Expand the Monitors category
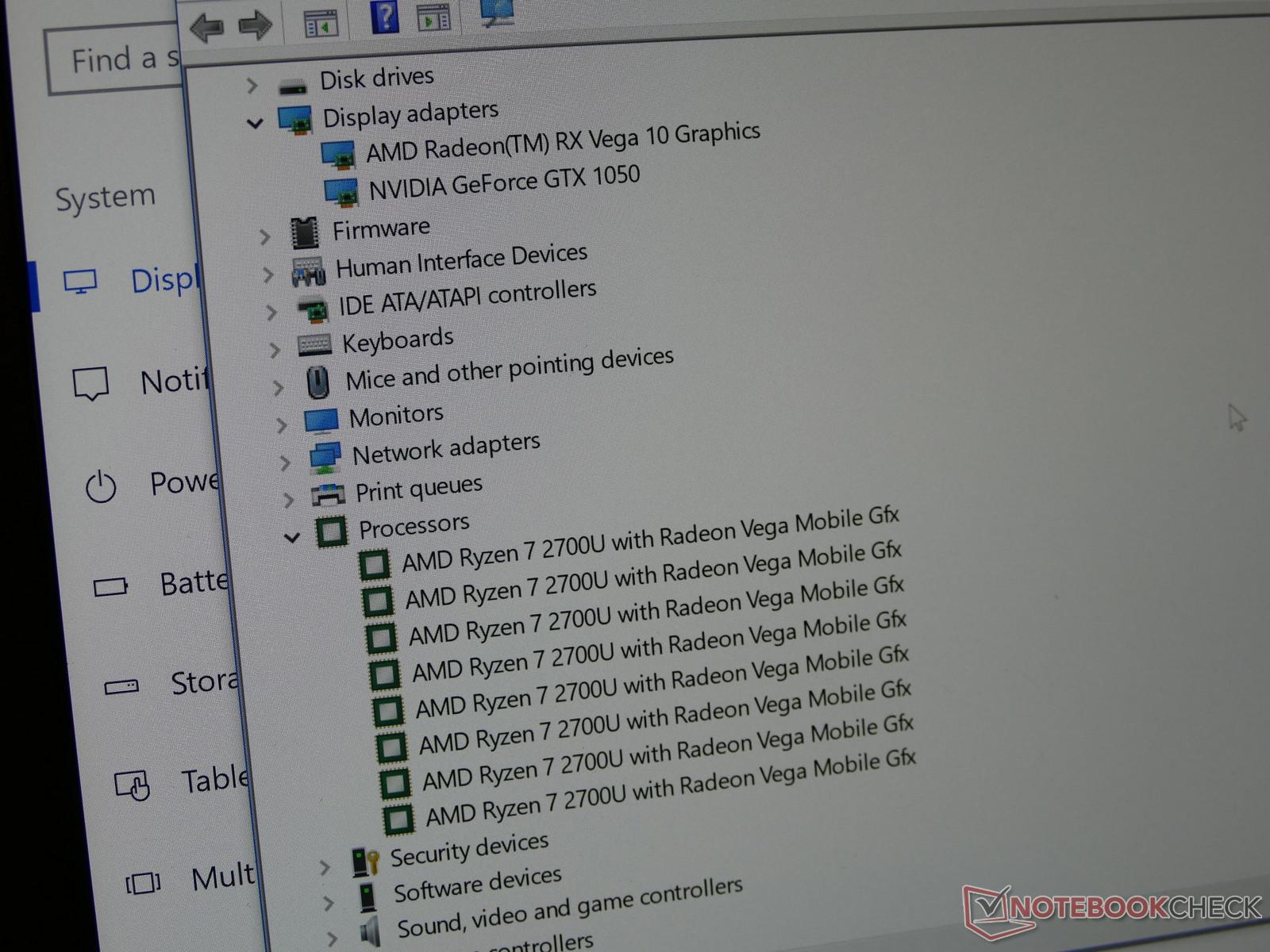Image resolution: width=1270 pixels, height=952 pixels. click(282, 425)
